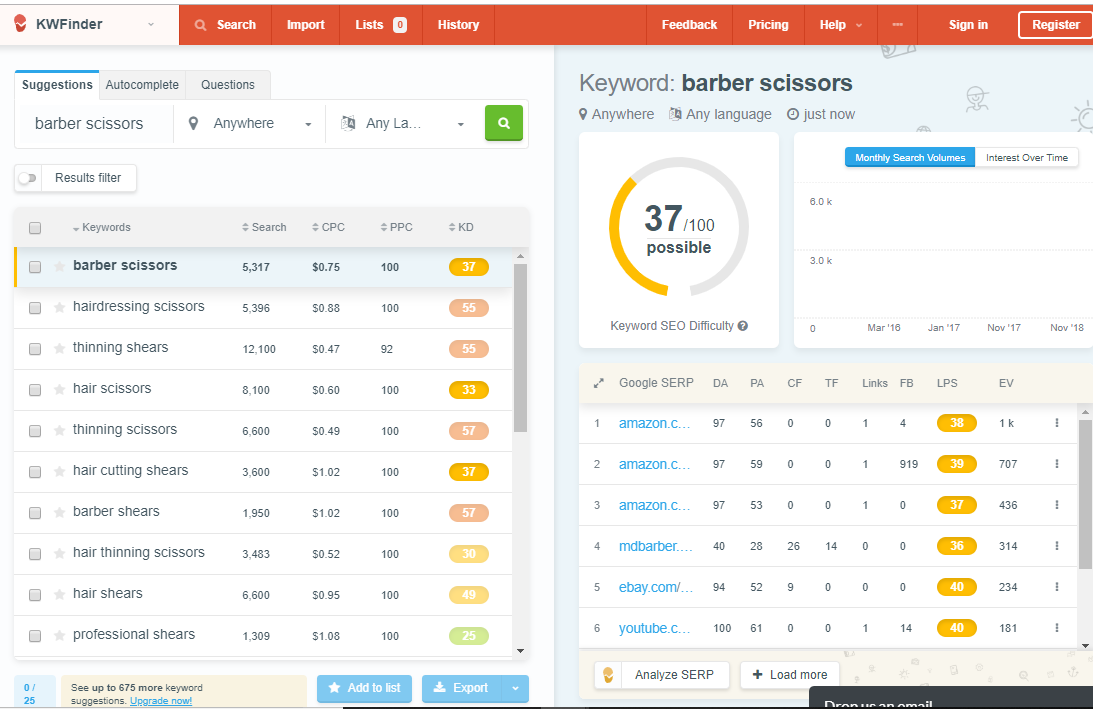Click the keyword list vertical scrollbar
This screenshot has width=1093, height=709.
520,350
